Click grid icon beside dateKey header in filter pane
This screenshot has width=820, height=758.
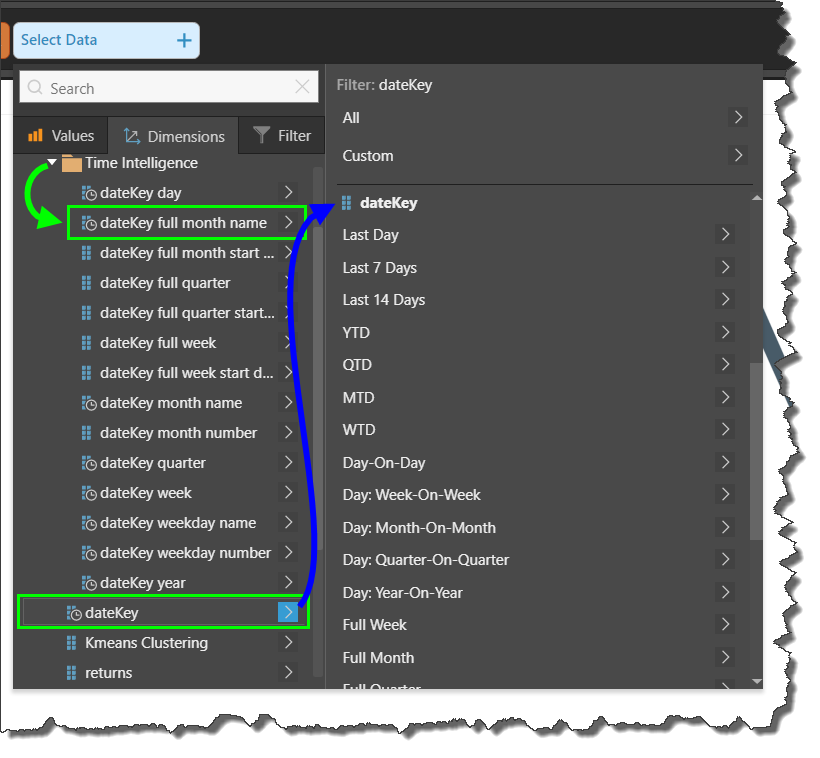(x=346, y=203)
